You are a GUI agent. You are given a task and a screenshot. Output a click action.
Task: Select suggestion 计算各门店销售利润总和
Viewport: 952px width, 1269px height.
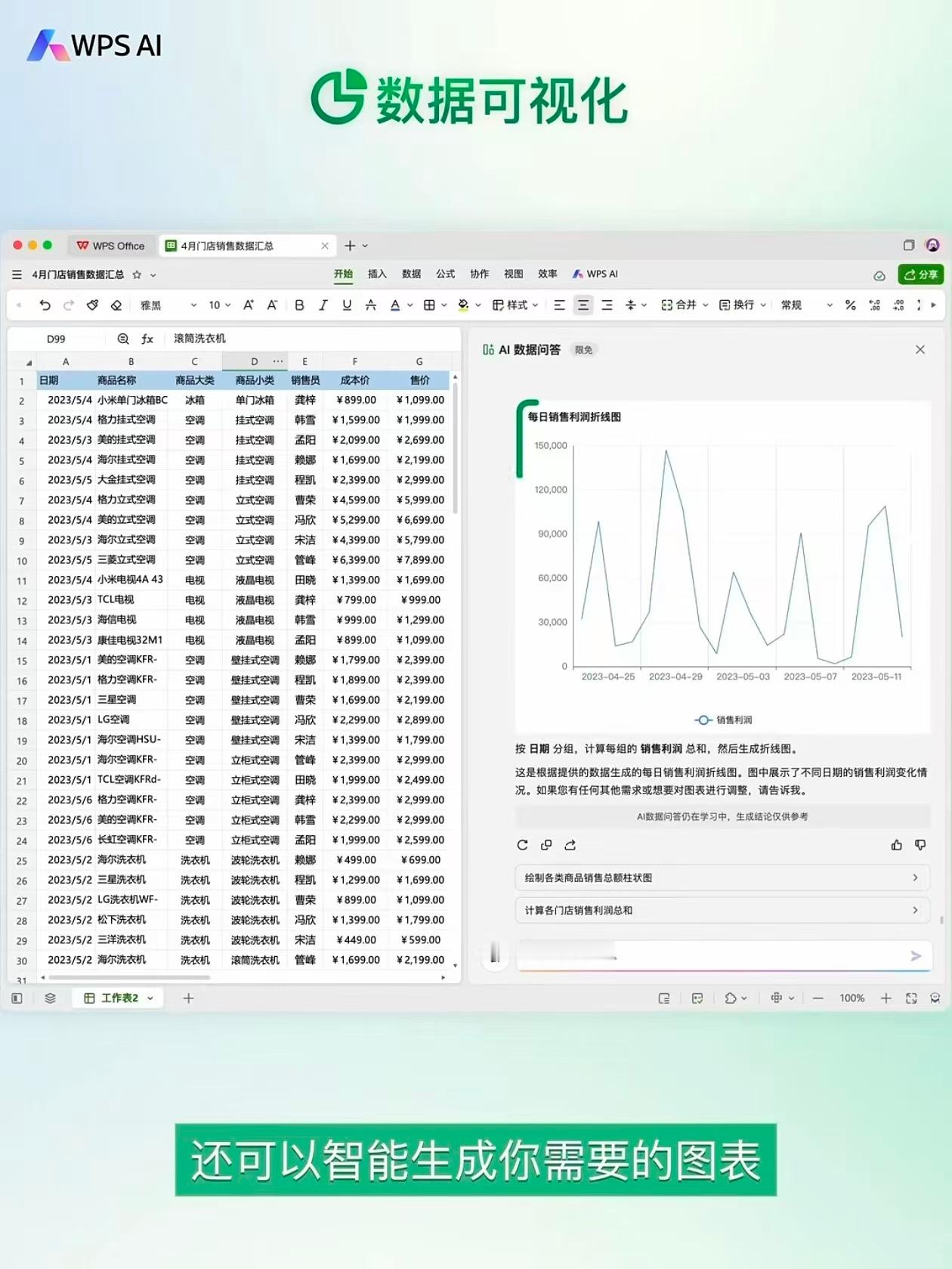(x=722, y=910)
